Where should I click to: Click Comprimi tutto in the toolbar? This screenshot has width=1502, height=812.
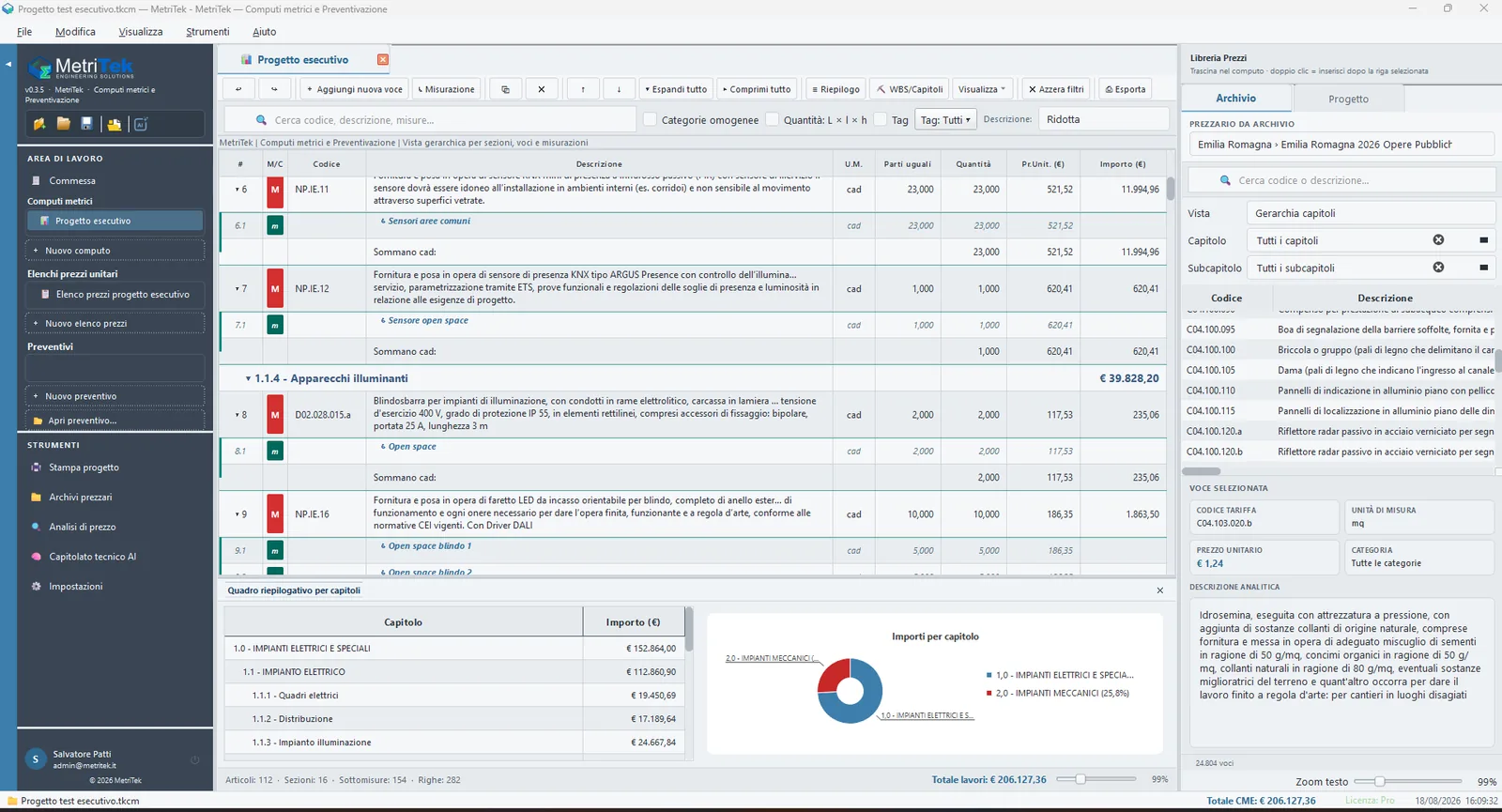coord(757,89)
